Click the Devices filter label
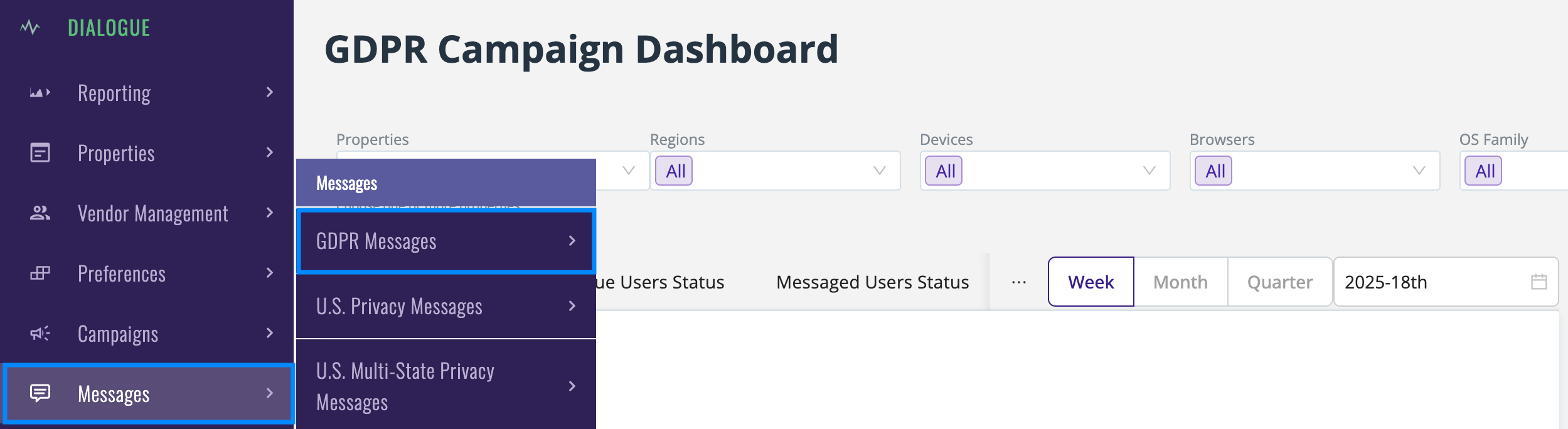Screen dimensions: 1568x429 [946, 139]
